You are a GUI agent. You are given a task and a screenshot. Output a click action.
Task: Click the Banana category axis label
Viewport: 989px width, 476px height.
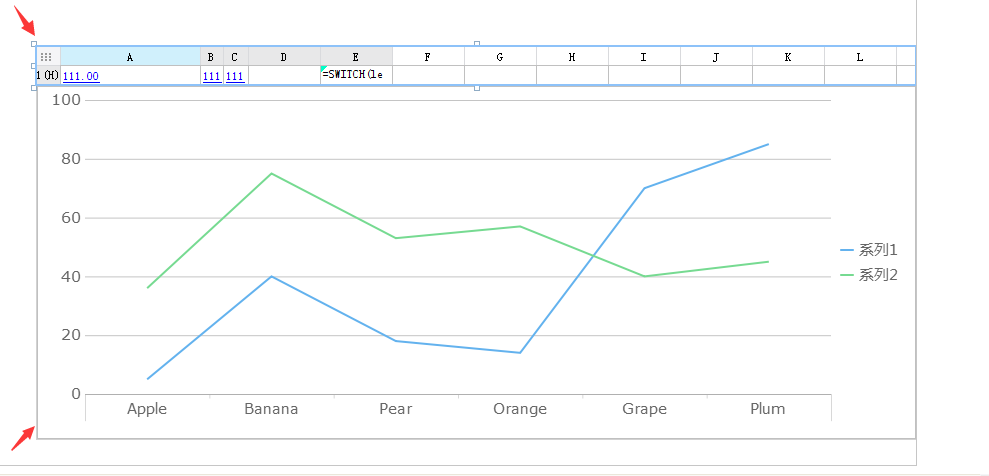point(271,408)
